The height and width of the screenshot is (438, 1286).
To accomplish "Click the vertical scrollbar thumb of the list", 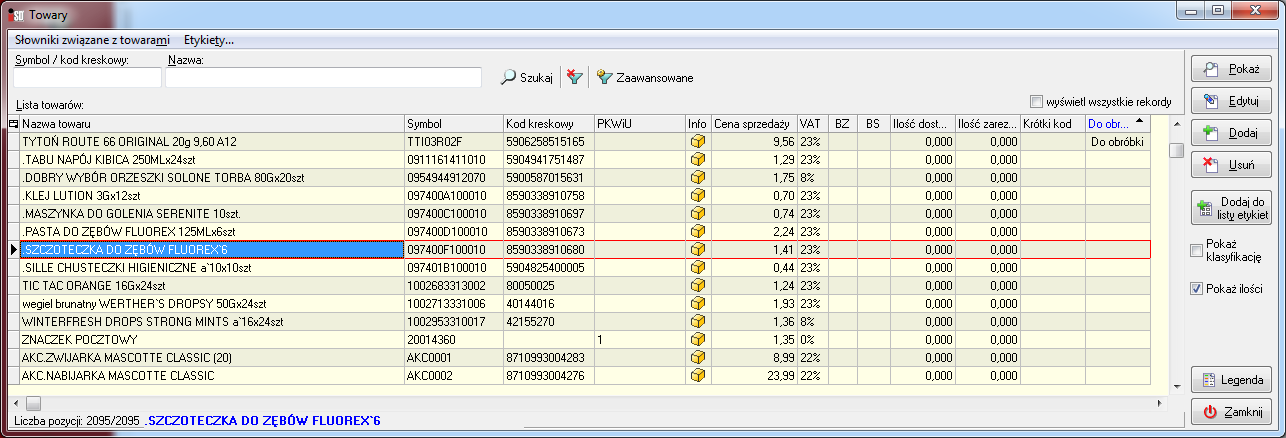I will (x=1177, y=150).
